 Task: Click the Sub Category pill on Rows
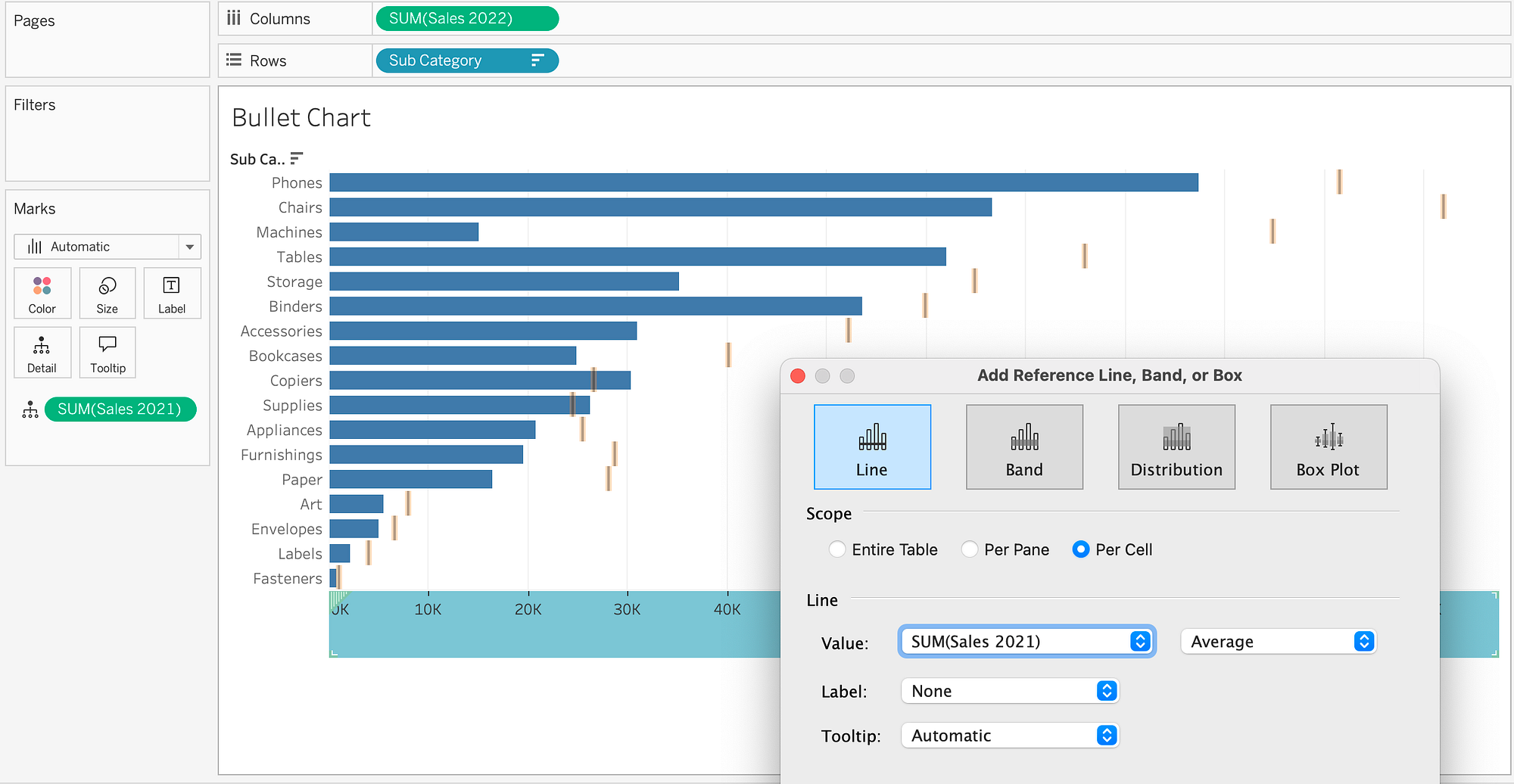467,61
